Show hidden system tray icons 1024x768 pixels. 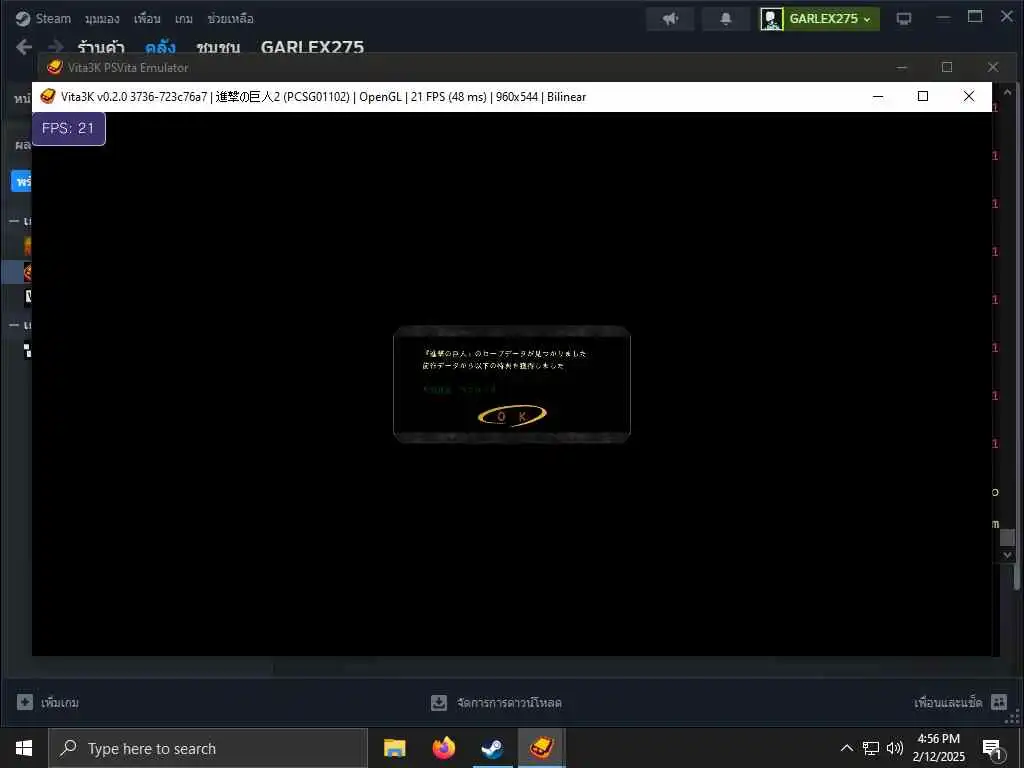click(846, 748)
